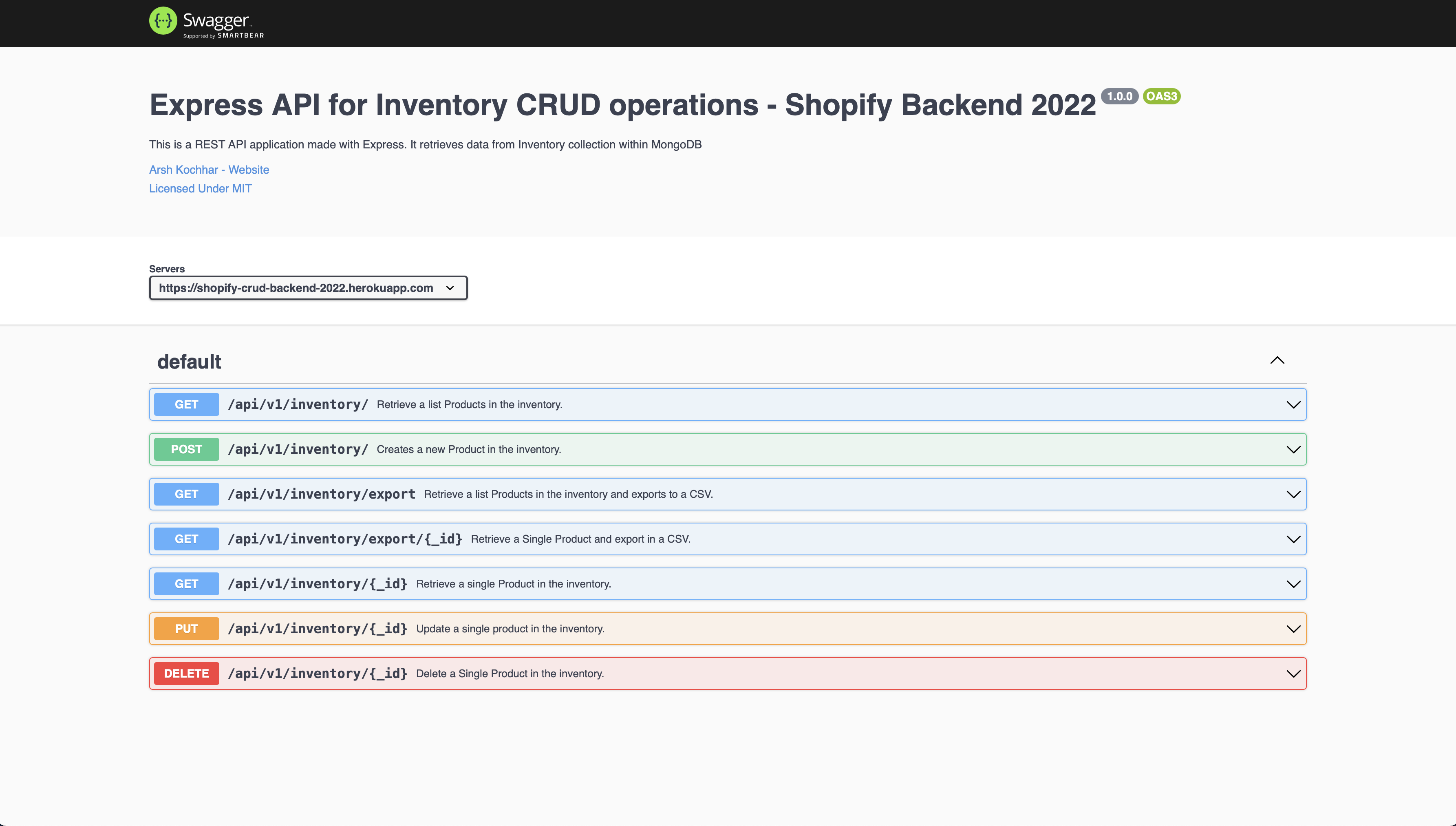
Task: Click the /api/v1/inventory/export path text
Action: pos(322,494)
